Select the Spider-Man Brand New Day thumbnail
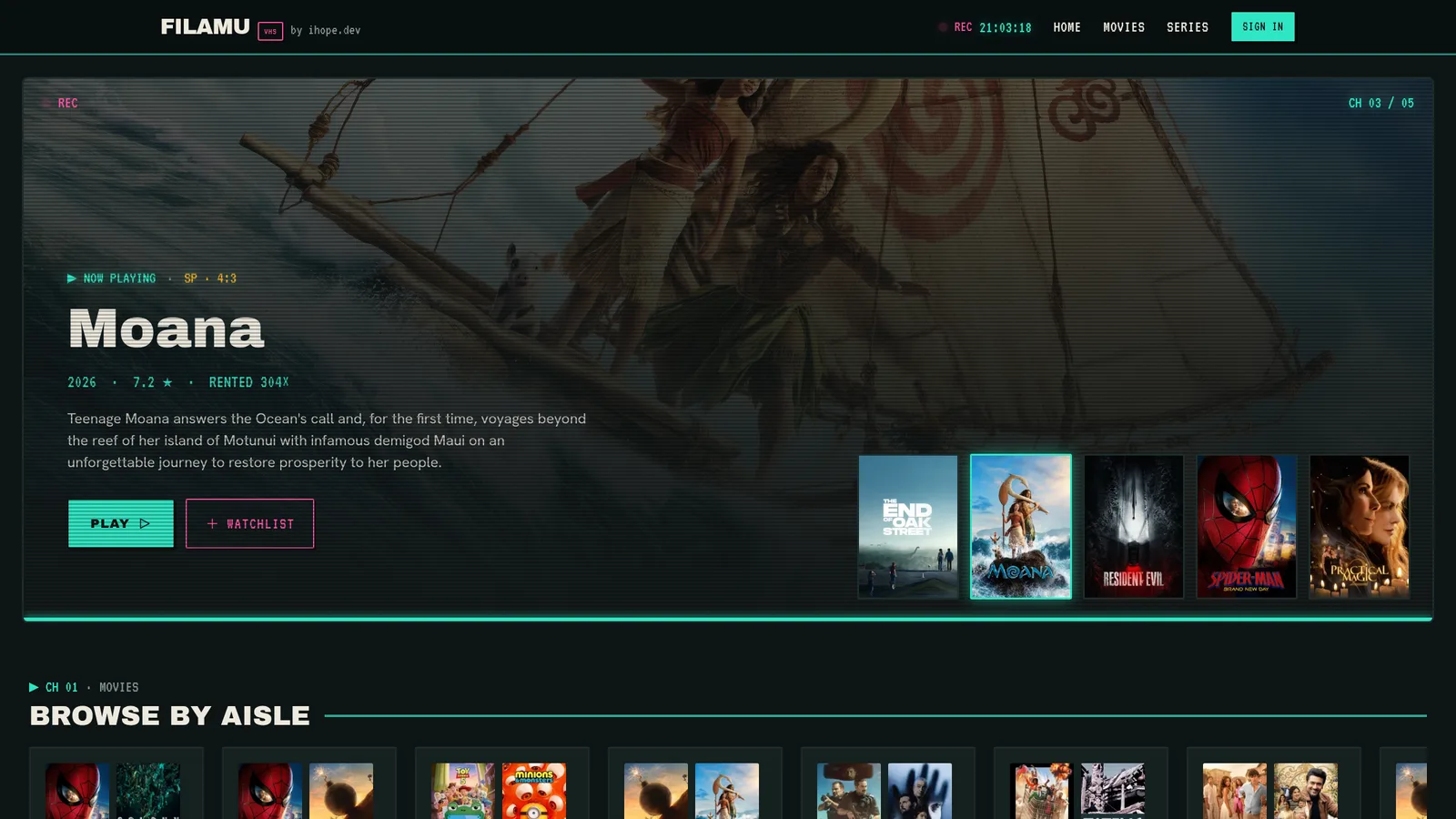Viewport: 1456px width, 819px height. (x=1247, y=527)
